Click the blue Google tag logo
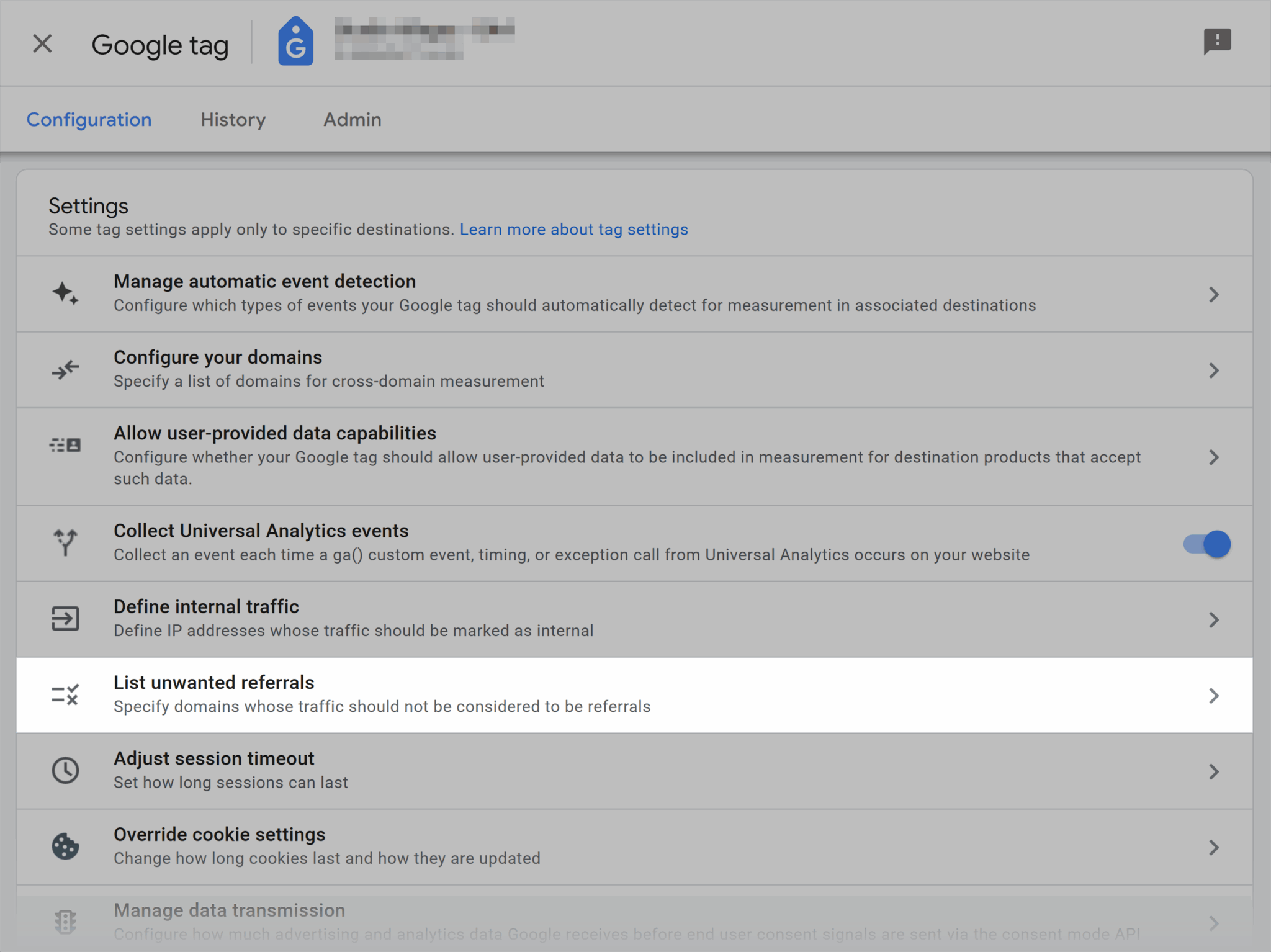Screen dimensions: 1271x952 tap(295, 42)
